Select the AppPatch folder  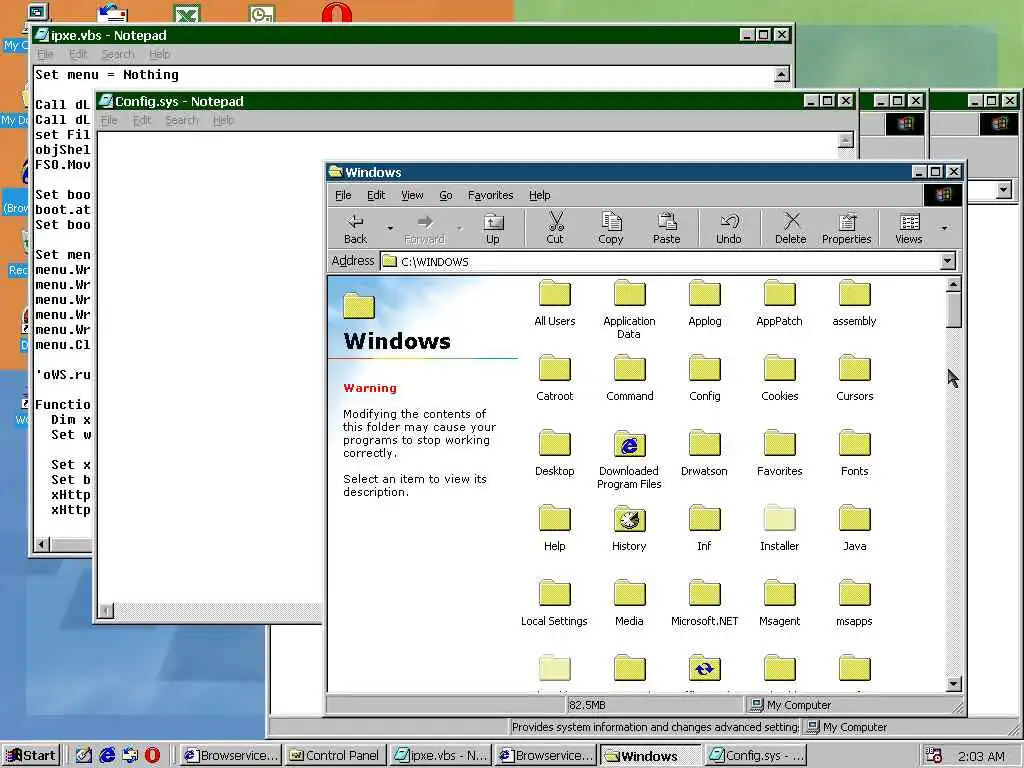point(779,304)
